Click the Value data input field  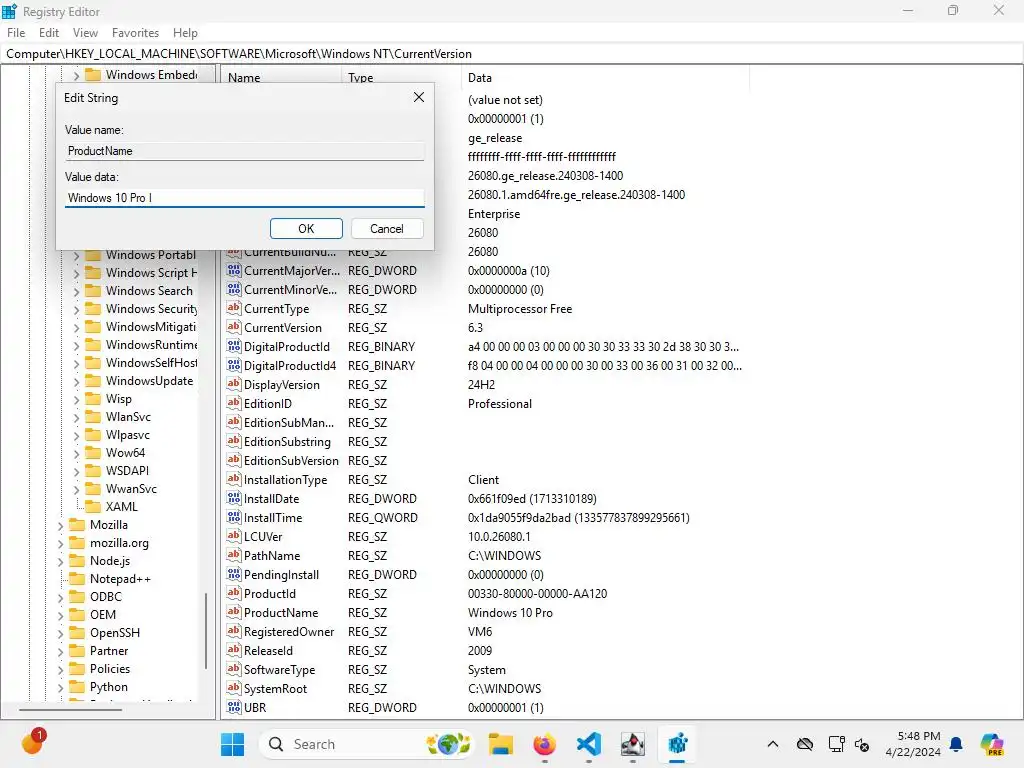tap(244, 198)
